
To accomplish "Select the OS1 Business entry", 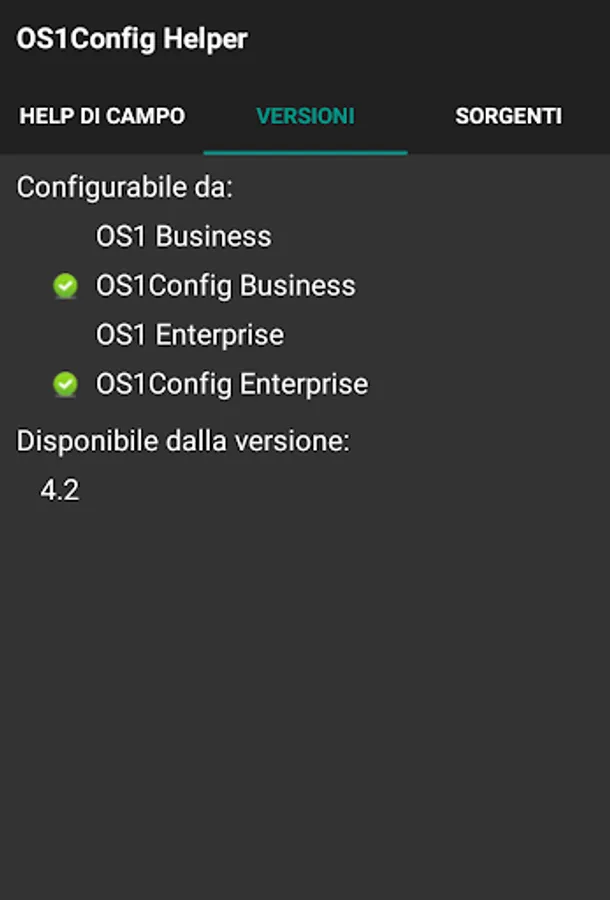I will [x=183, y=237].
